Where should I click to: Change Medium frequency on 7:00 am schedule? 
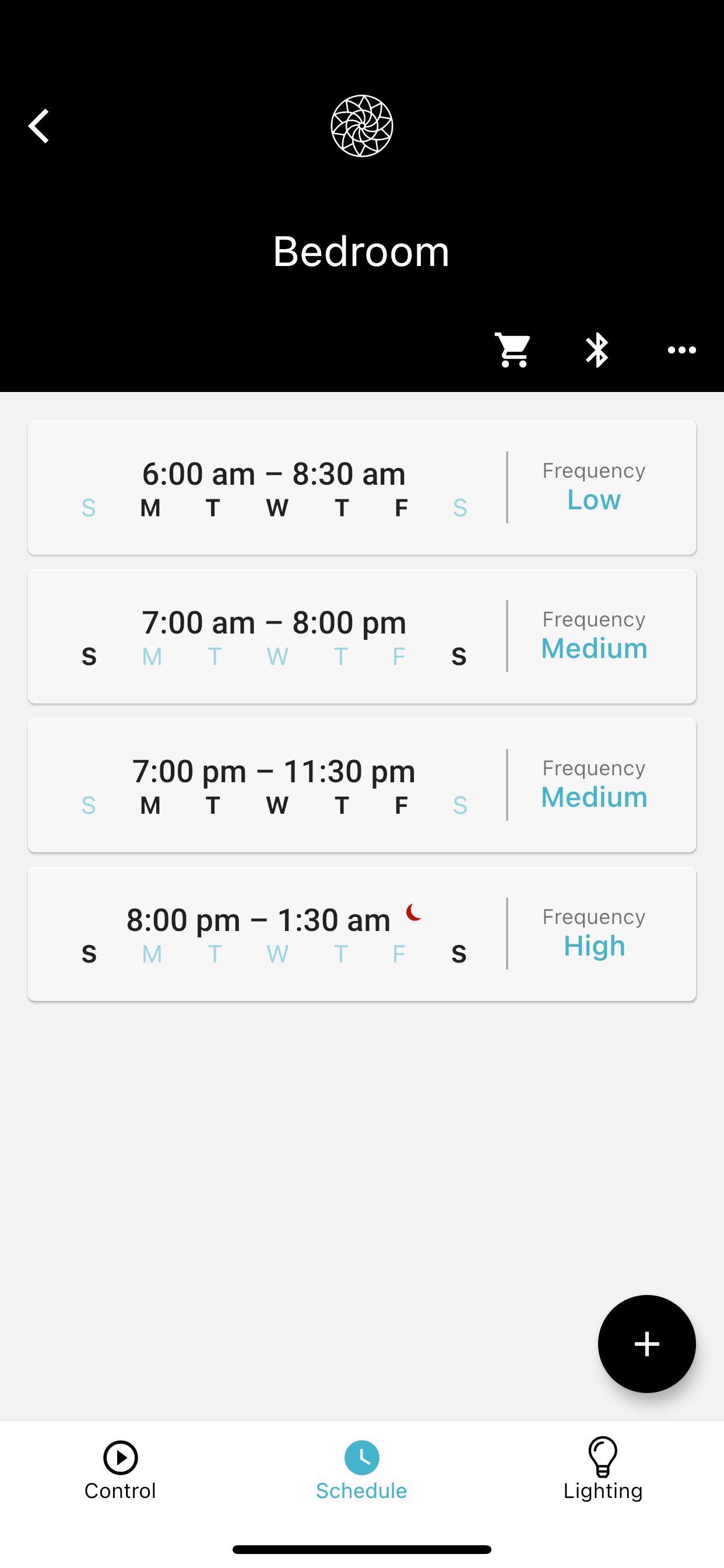click(594, 648)
